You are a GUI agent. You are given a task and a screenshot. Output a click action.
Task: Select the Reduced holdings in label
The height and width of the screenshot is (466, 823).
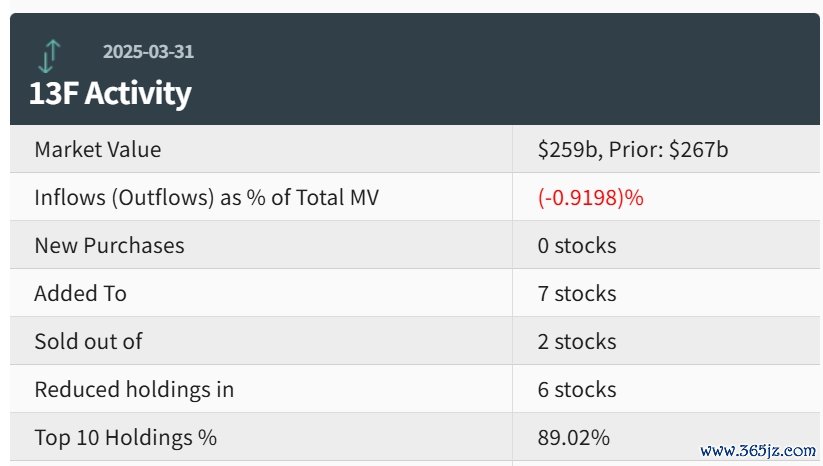pos(134,390)
